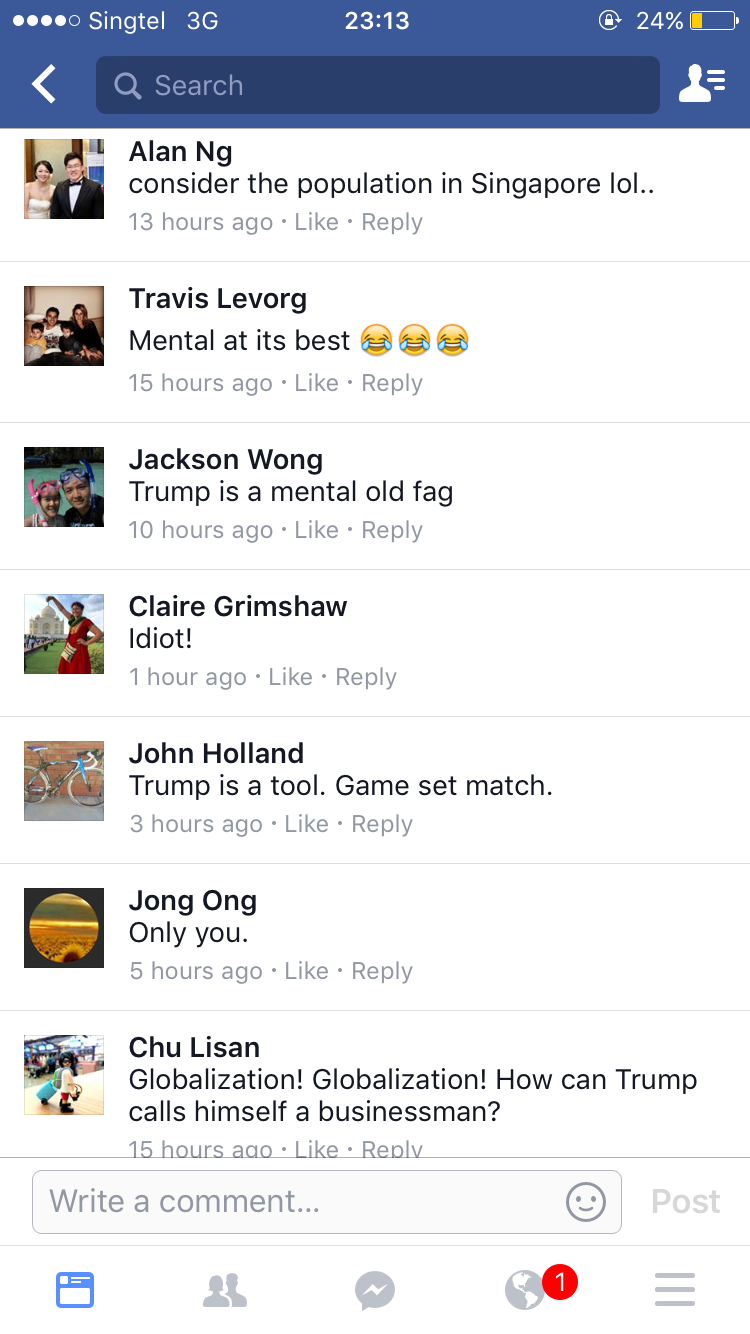This screenshot has width=750, height=1334.
Task: Reply to Claire Grimshaw's comment
Action: [366, 677]
